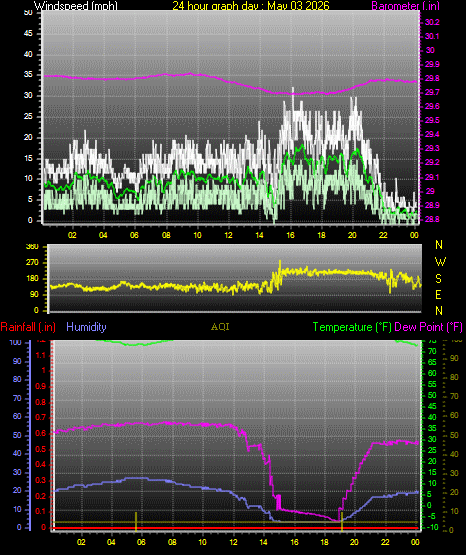Click the wind gust peak near hour 16
This screenshot has width=466, height=555.
click(x=293, y=89)
